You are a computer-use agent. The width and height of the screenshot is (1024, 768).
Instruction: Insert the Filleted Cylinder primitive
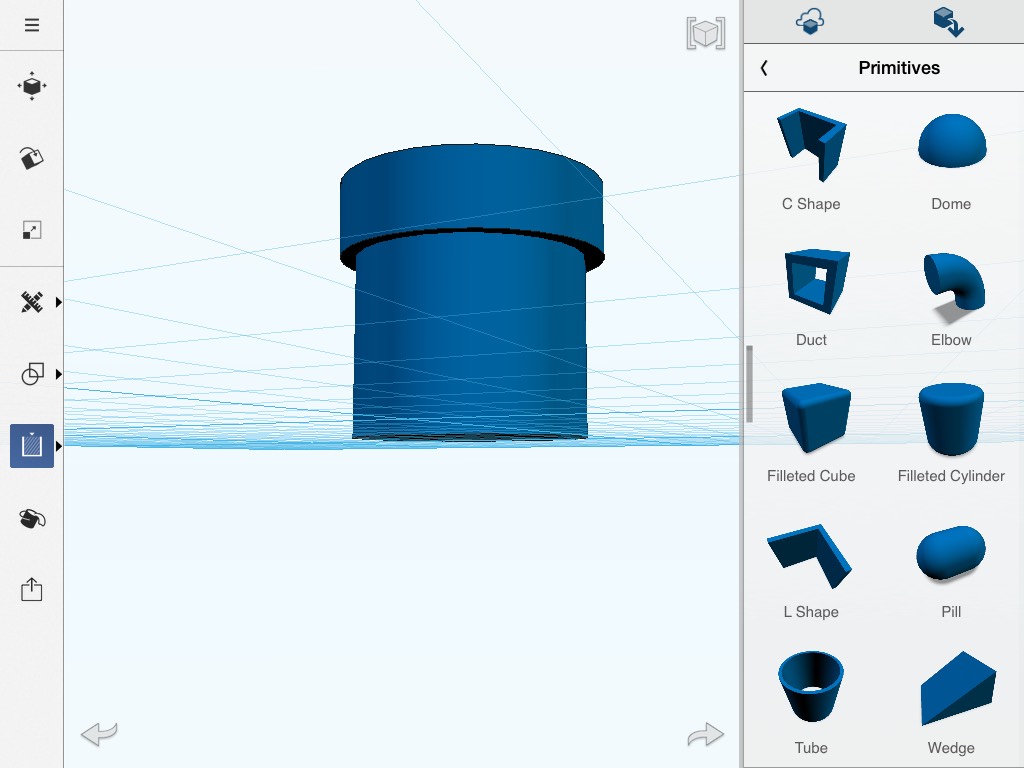951,419
